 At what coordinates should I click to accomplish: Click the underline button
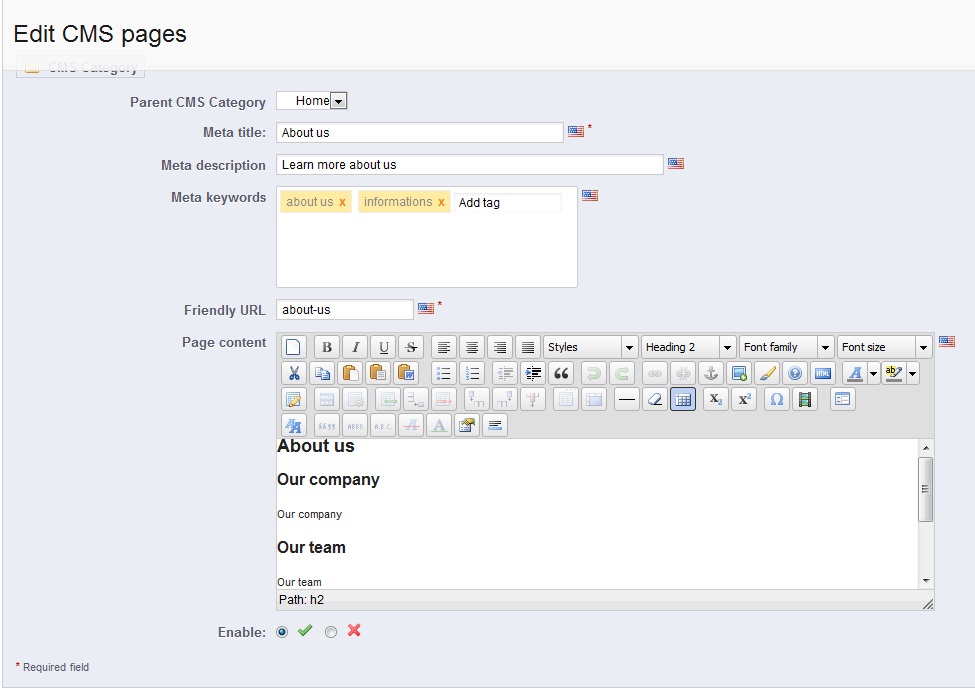click(x=382, y=347)
